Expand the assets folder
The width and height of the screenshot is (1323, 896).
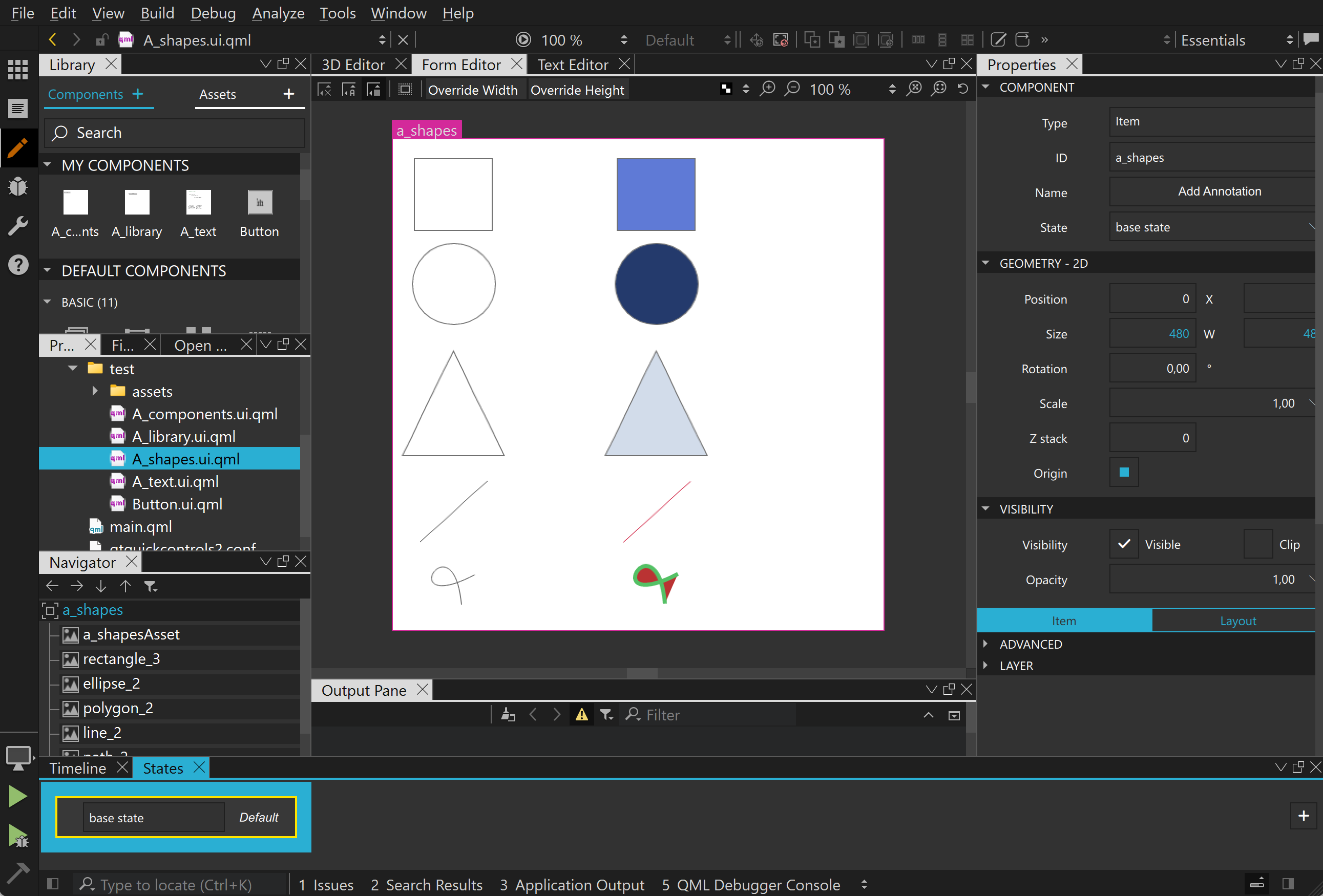coord(95,391)
